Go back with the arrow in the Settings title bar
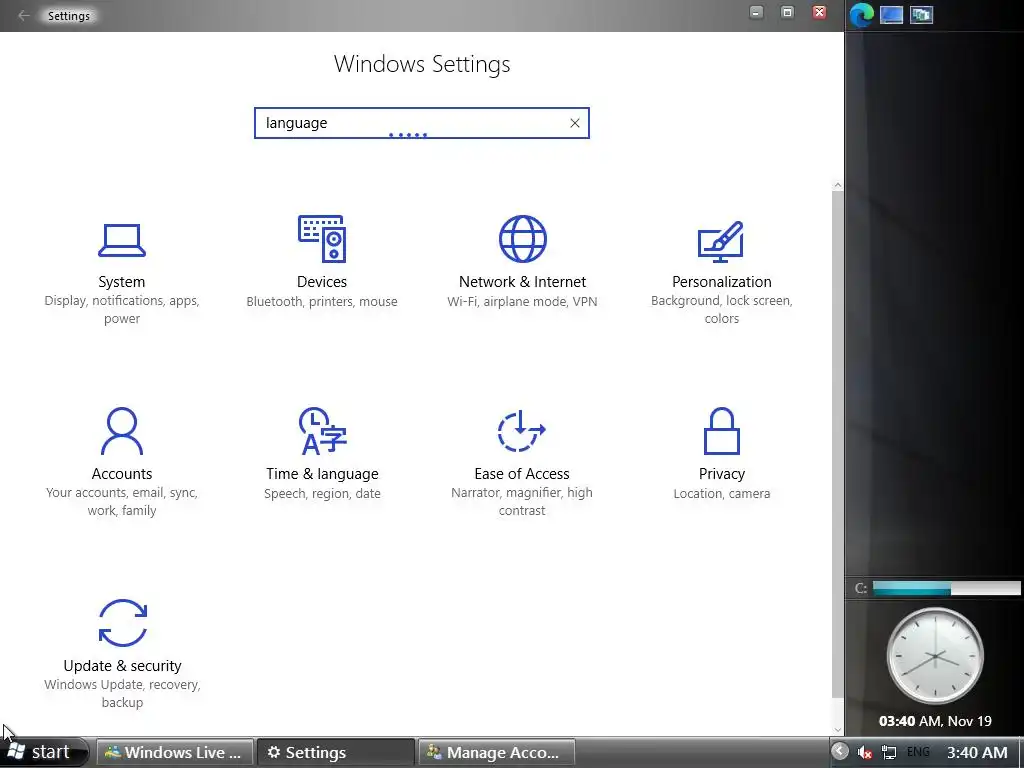Screen dimensions: 1024x768 click(24, 15)
